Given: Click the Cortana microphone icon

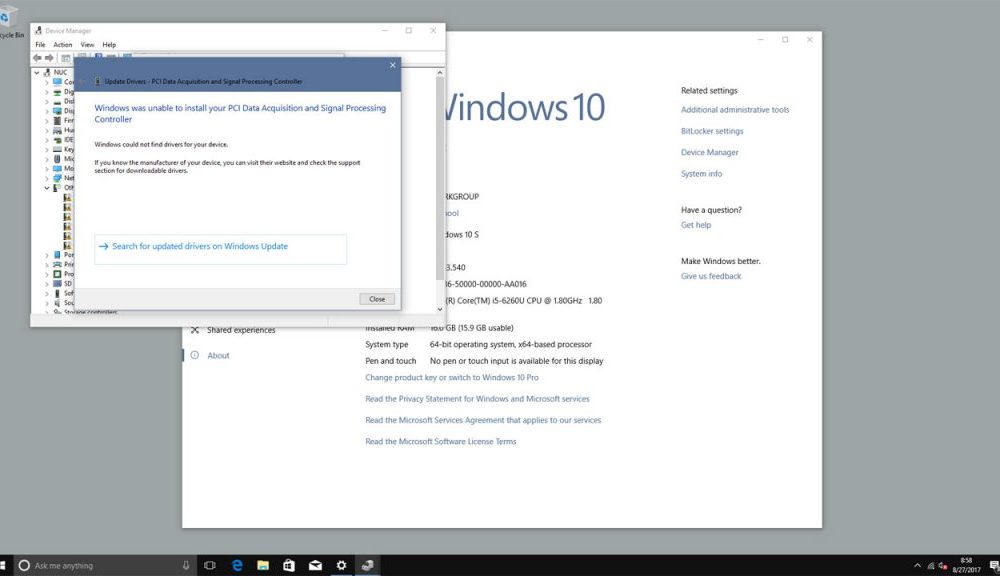Looking at the screenshot, I should (187, 565).
